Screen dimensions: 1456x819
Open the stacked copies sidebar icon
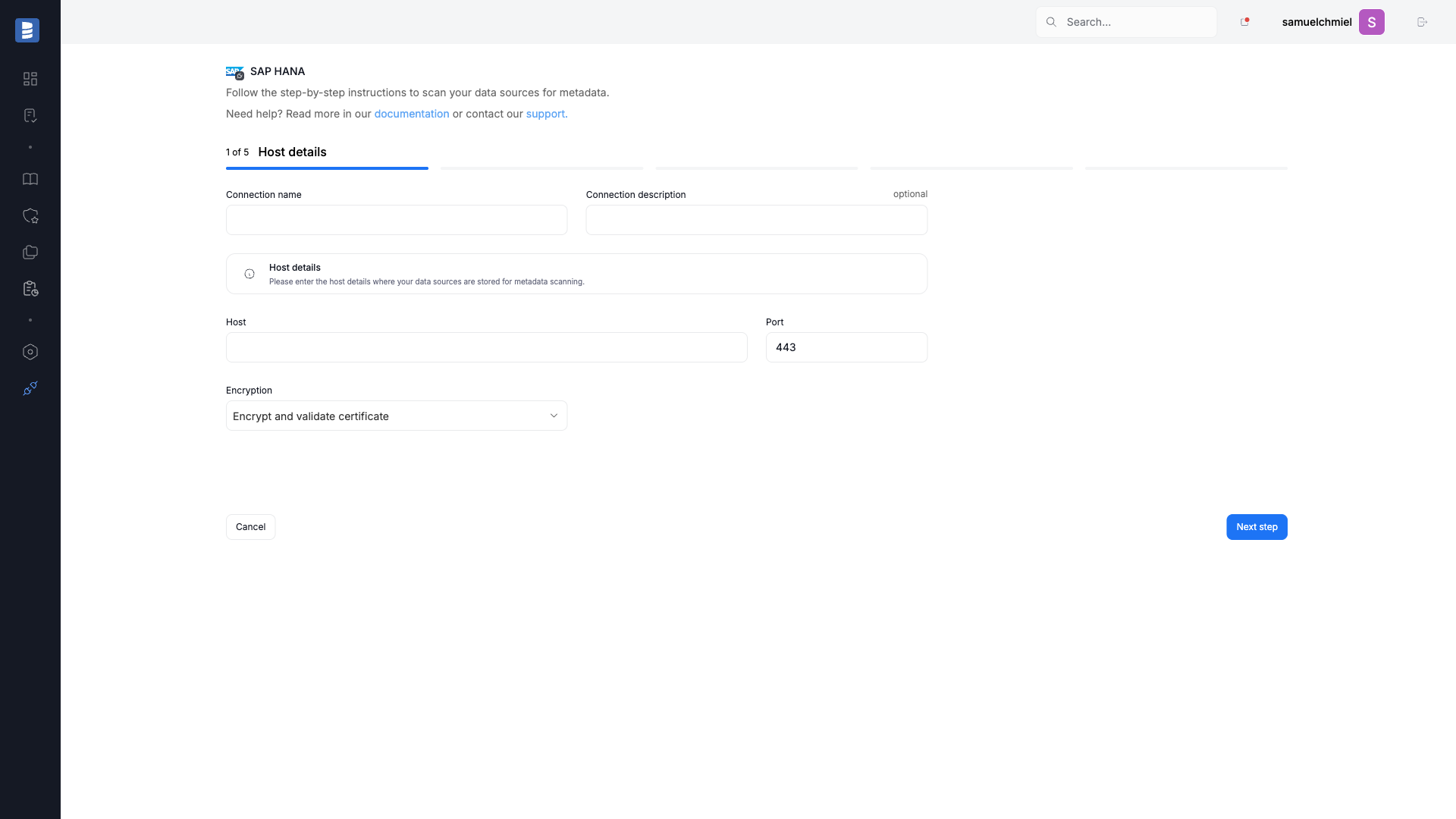click(30, 252)
